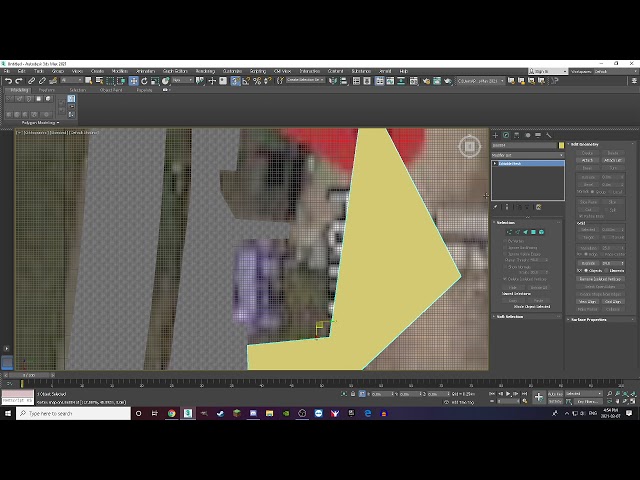Viewport: 640px width, 480px height.
Task: Open the Utilities wrench panel icon
Action: click(549, 135)
